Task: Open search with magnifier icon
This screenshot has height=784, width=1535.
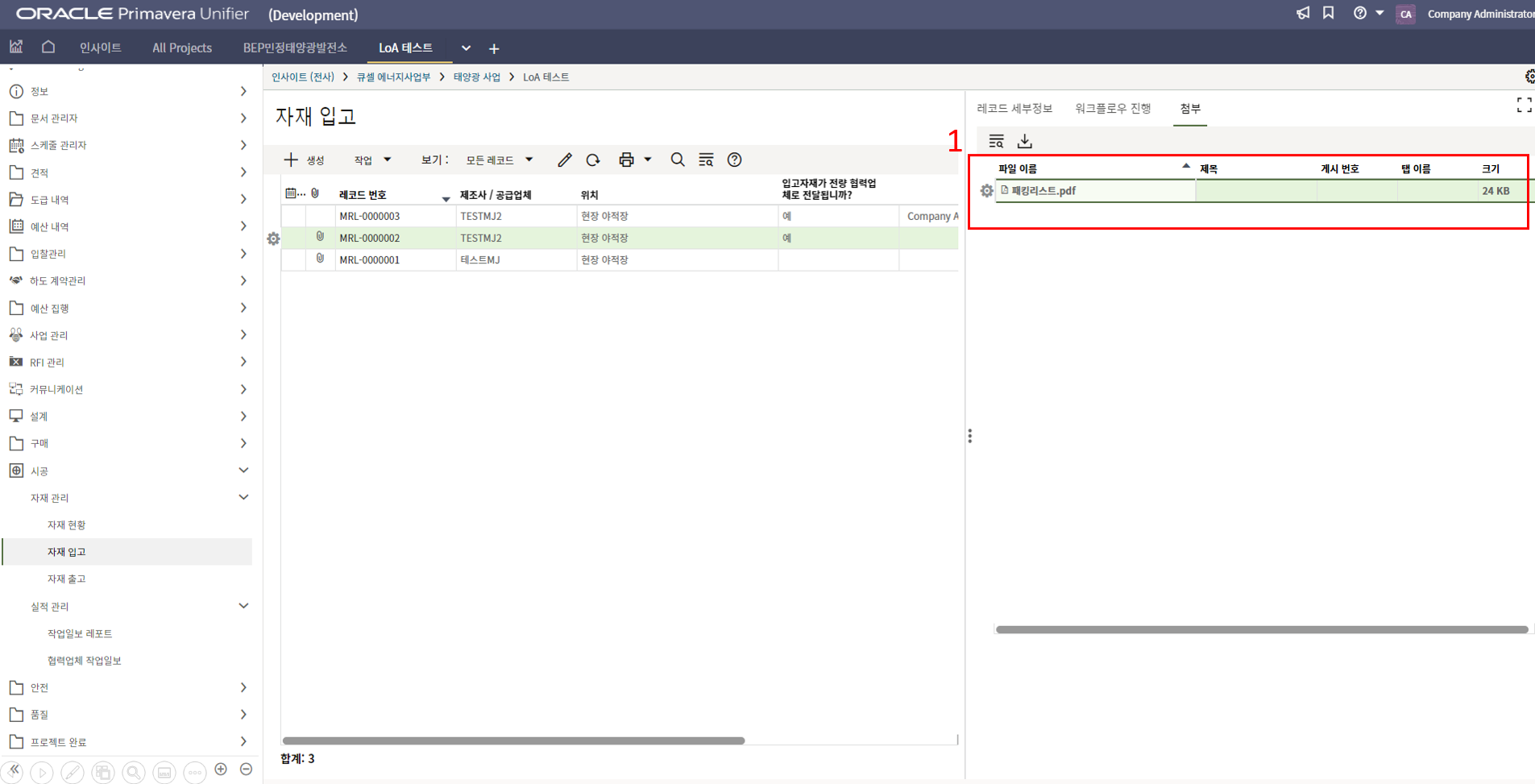Action: tap(678, 160)
